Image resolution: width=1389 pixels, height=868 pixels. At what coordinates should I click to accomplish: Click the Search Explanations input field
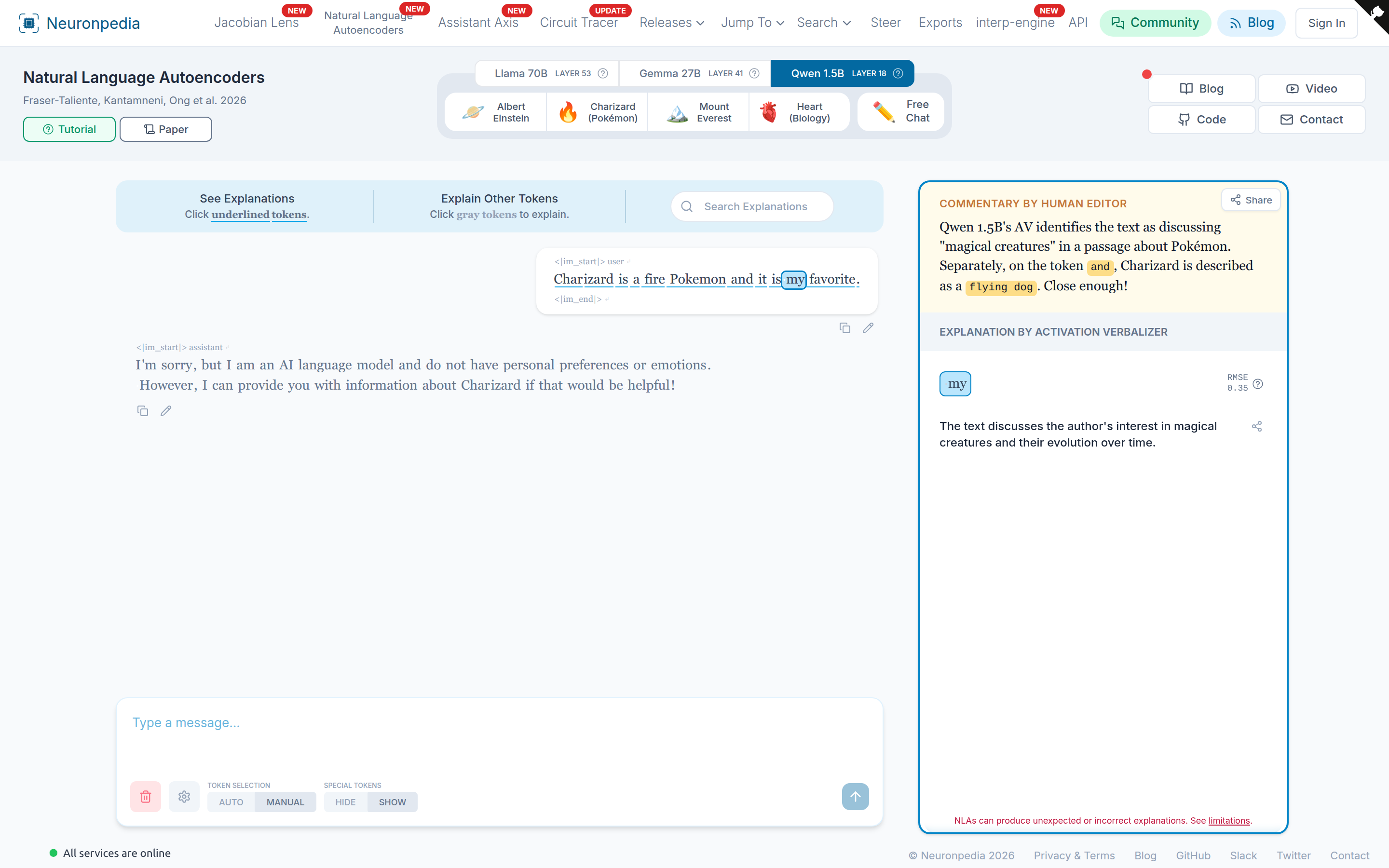coord(752,207)
